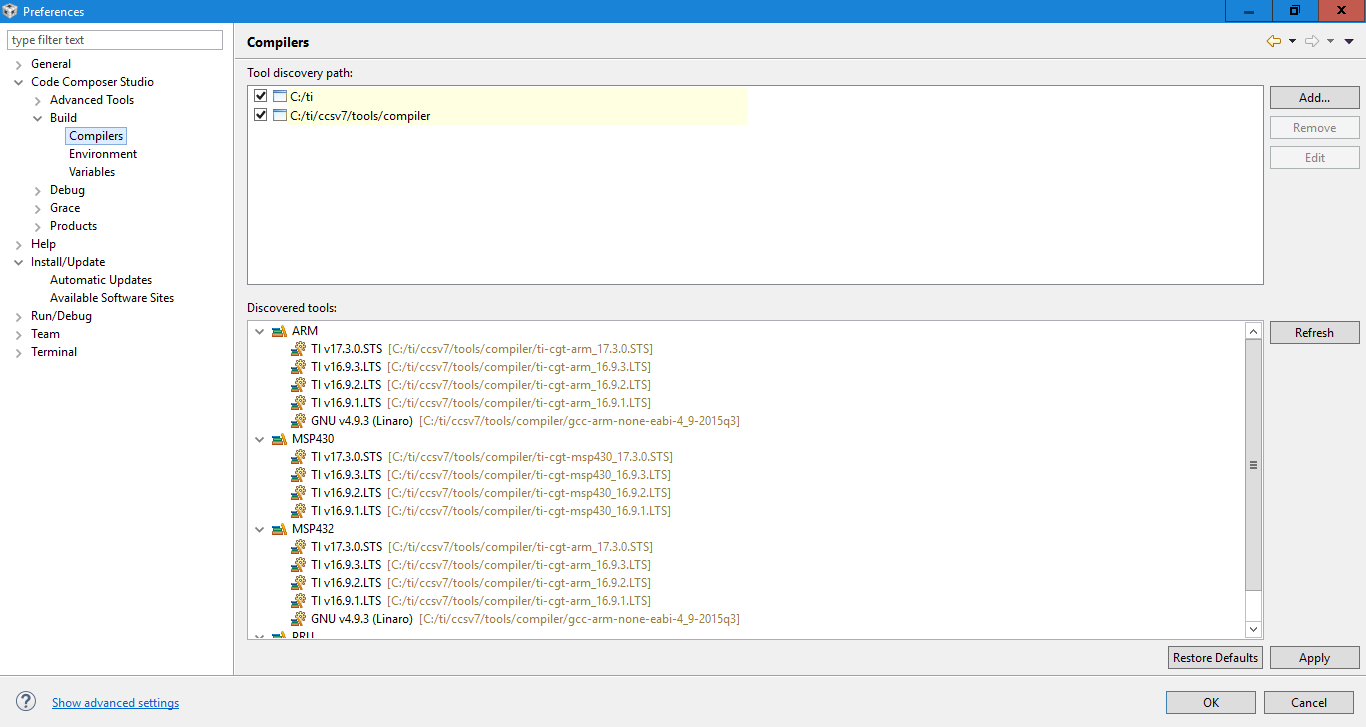Expand the Grace node
This screenshot has width=1366, height=727.
click(x=38, y=208)
